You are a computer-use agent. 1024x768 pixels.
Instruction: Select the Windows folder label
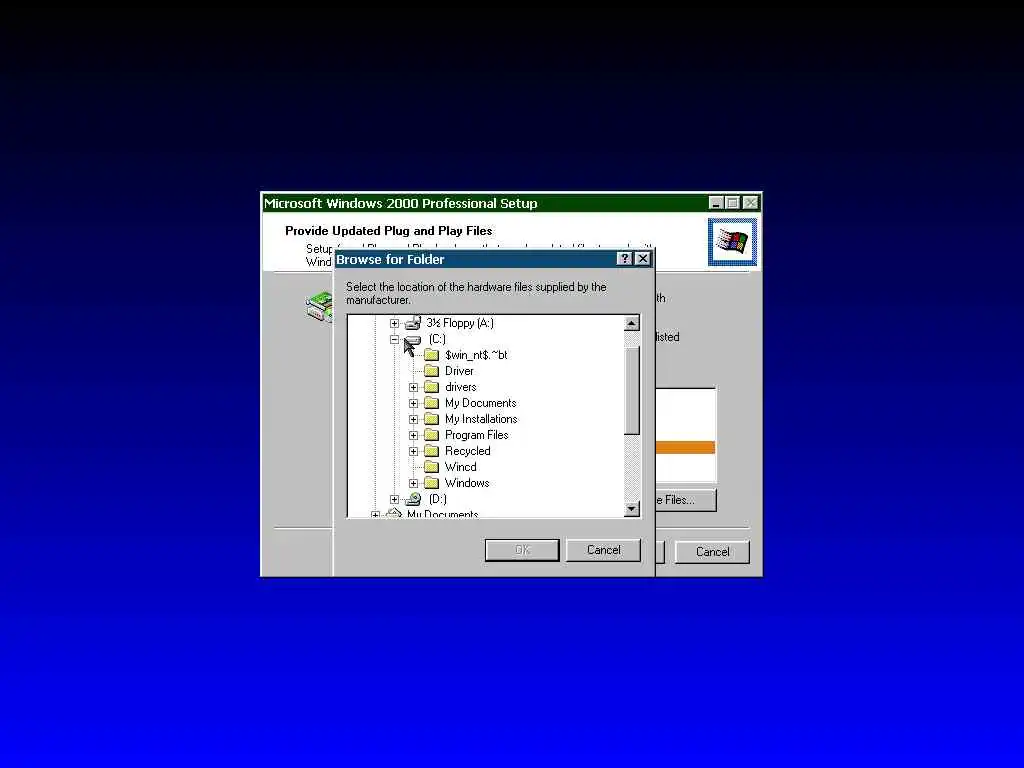tap(467, 483)
